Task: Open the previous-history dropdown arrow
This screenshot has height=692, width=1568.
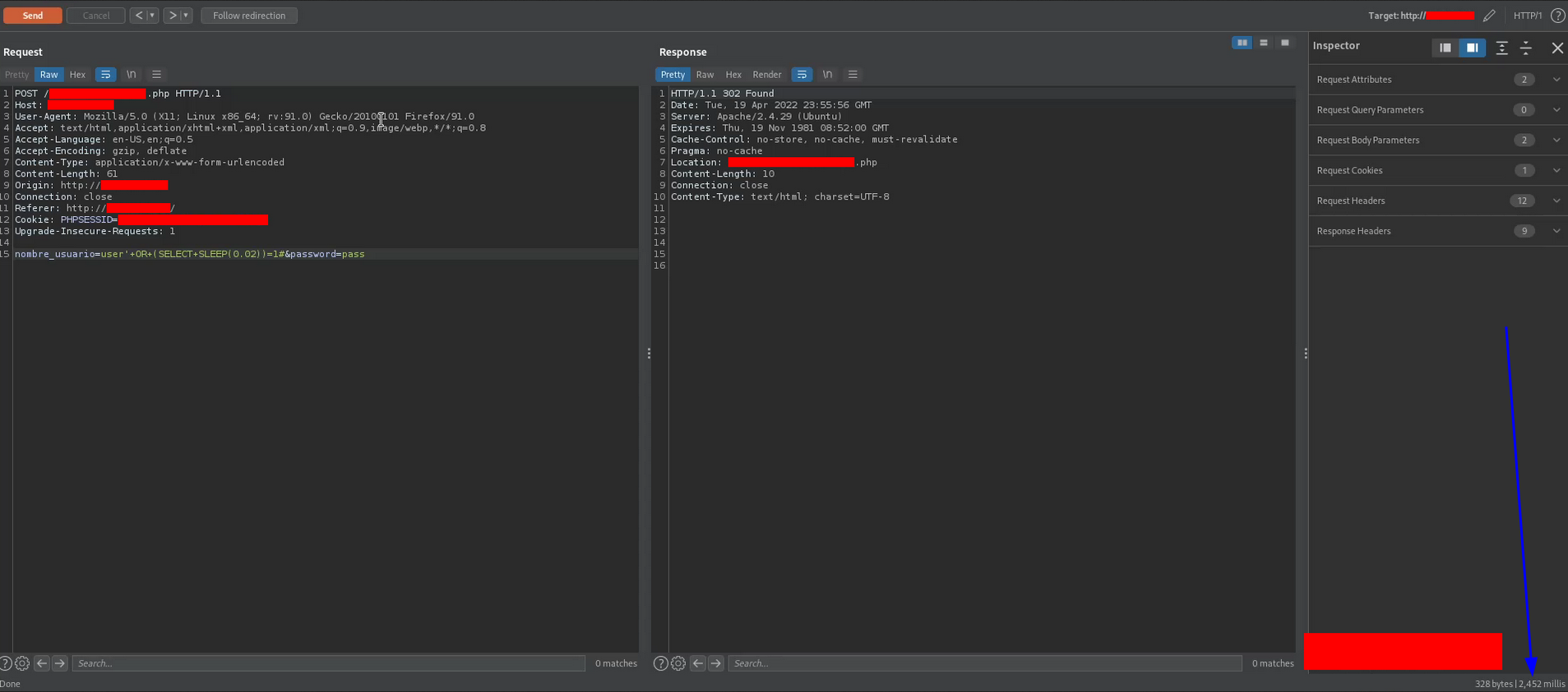Action: pyautogui.click(x=152, y=16)
